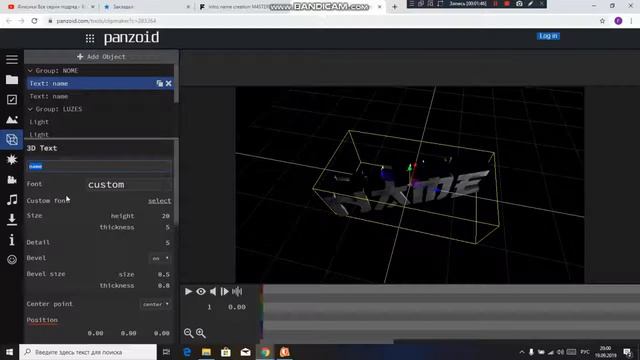Viewport: 640px width, 360px height.
Task: Zoom in the timeline
Action: [200, 333]
